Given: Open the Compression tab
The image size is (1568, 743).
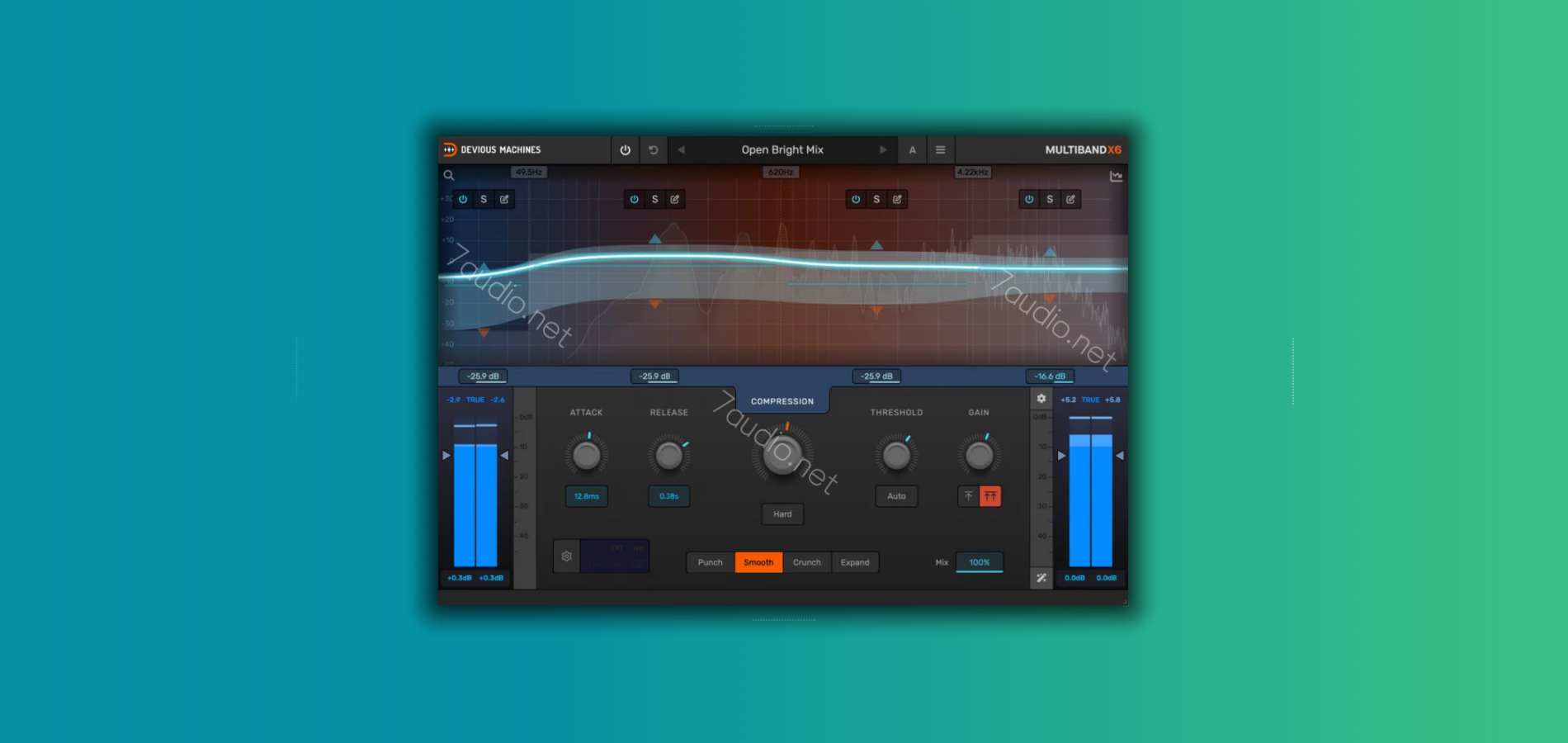Looking at the screenshot, I should coord(782,401).
